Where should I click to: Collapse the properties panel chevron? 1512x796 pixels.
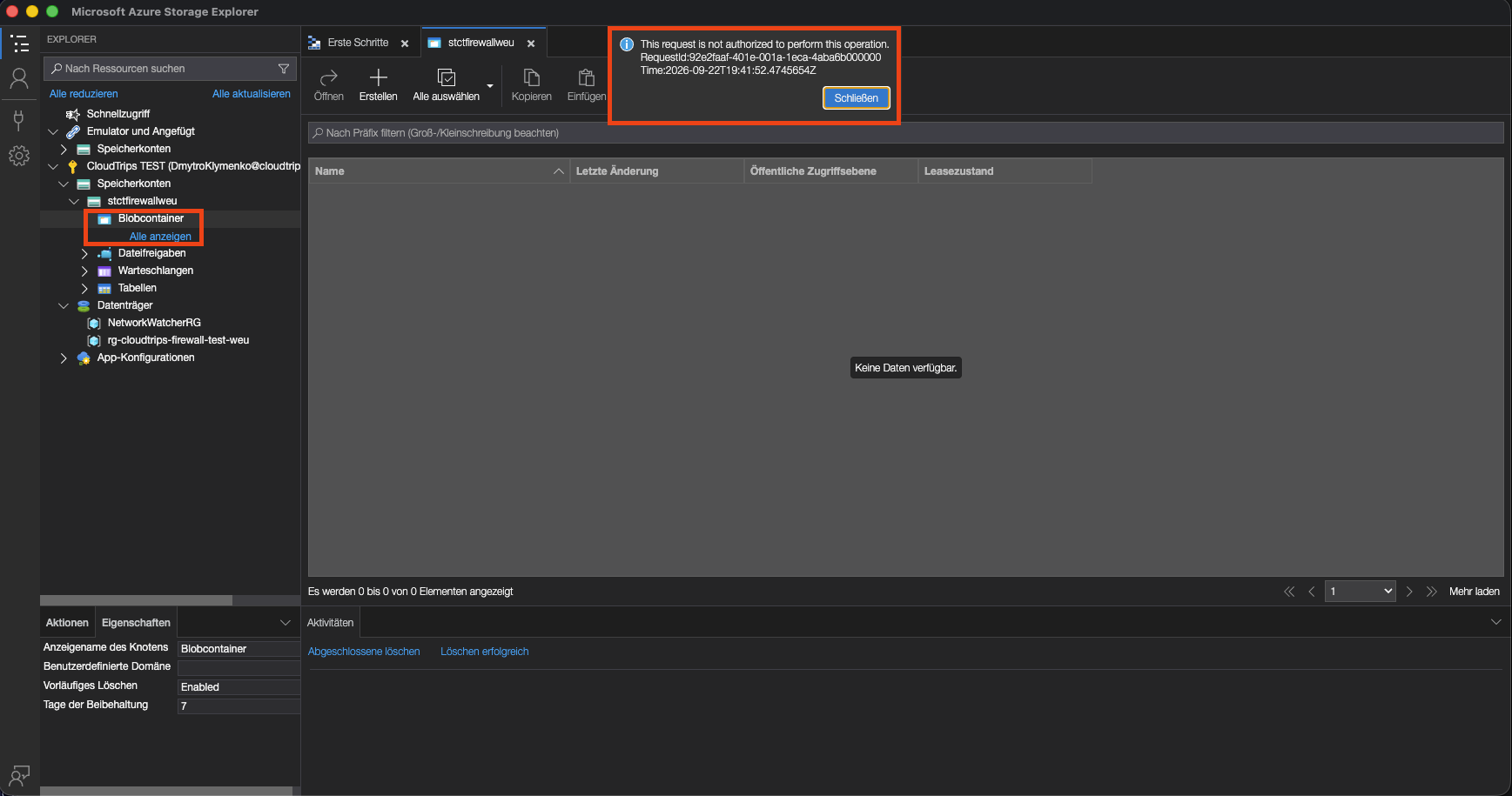click(x=286, y=623)
